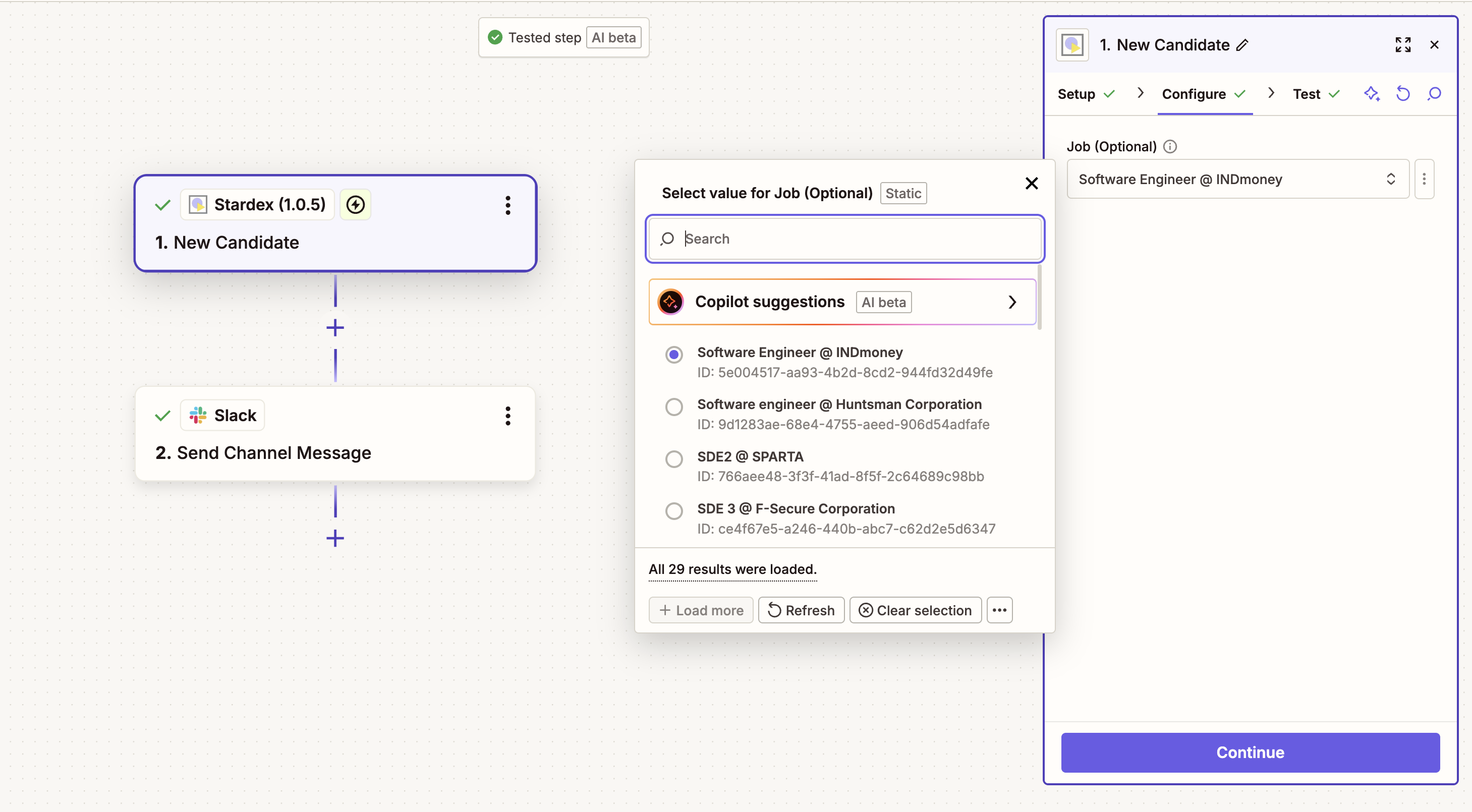The height and width of the screenshot is (812, 1472).
Task: Click 'All 29 results were loaded.' text
Action: click(732, 569)
